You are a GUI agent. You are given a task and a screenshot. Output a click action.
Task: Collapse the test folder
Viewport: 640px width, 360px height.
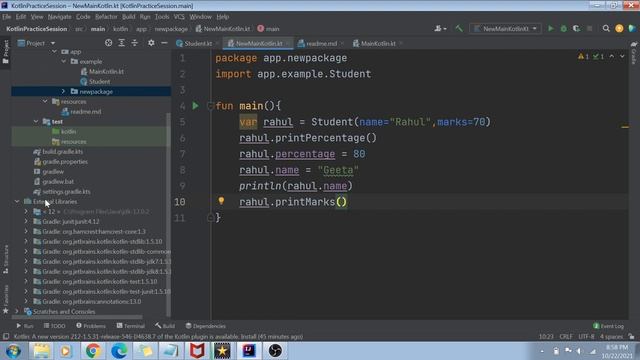[36, 121]
